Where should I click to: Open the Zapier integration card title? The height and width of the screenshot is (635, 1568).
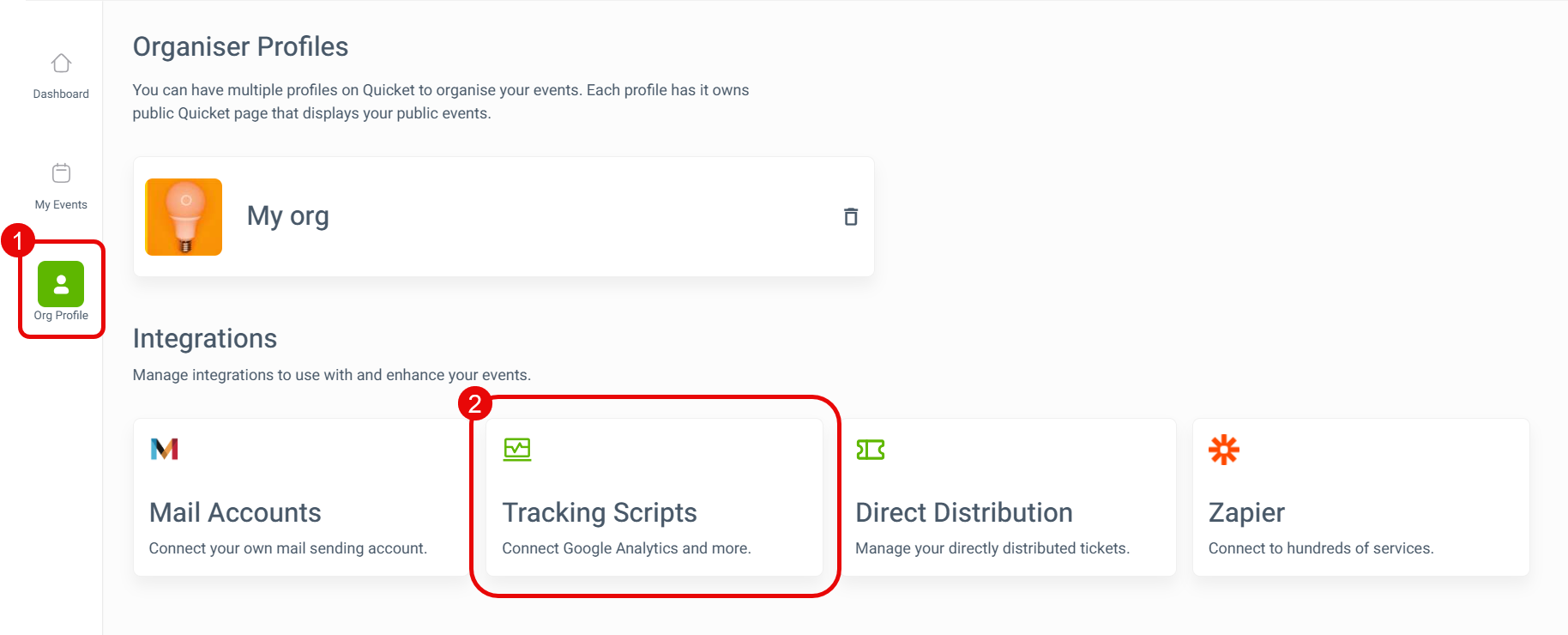click(1246, 512)
